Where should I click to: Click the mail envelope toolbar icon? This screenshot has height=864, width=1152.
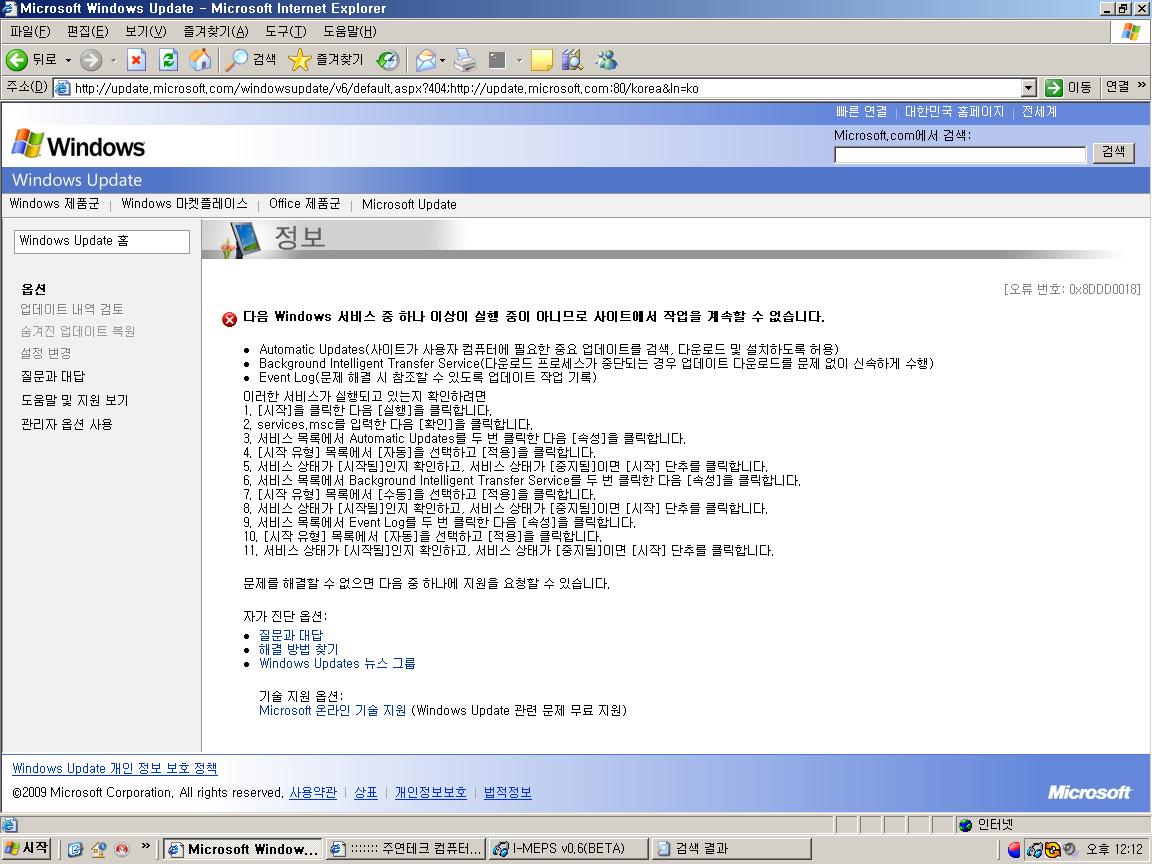[425, 60]
